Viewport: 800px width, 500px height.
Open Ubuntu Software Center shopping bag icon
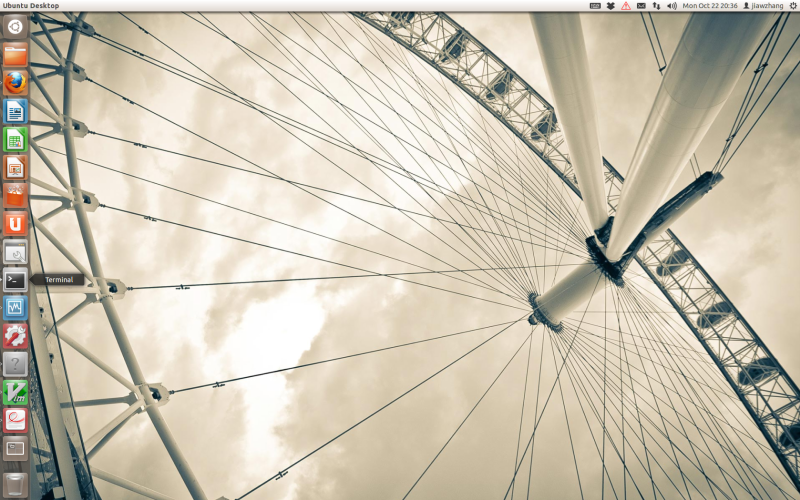pos(15,195)
